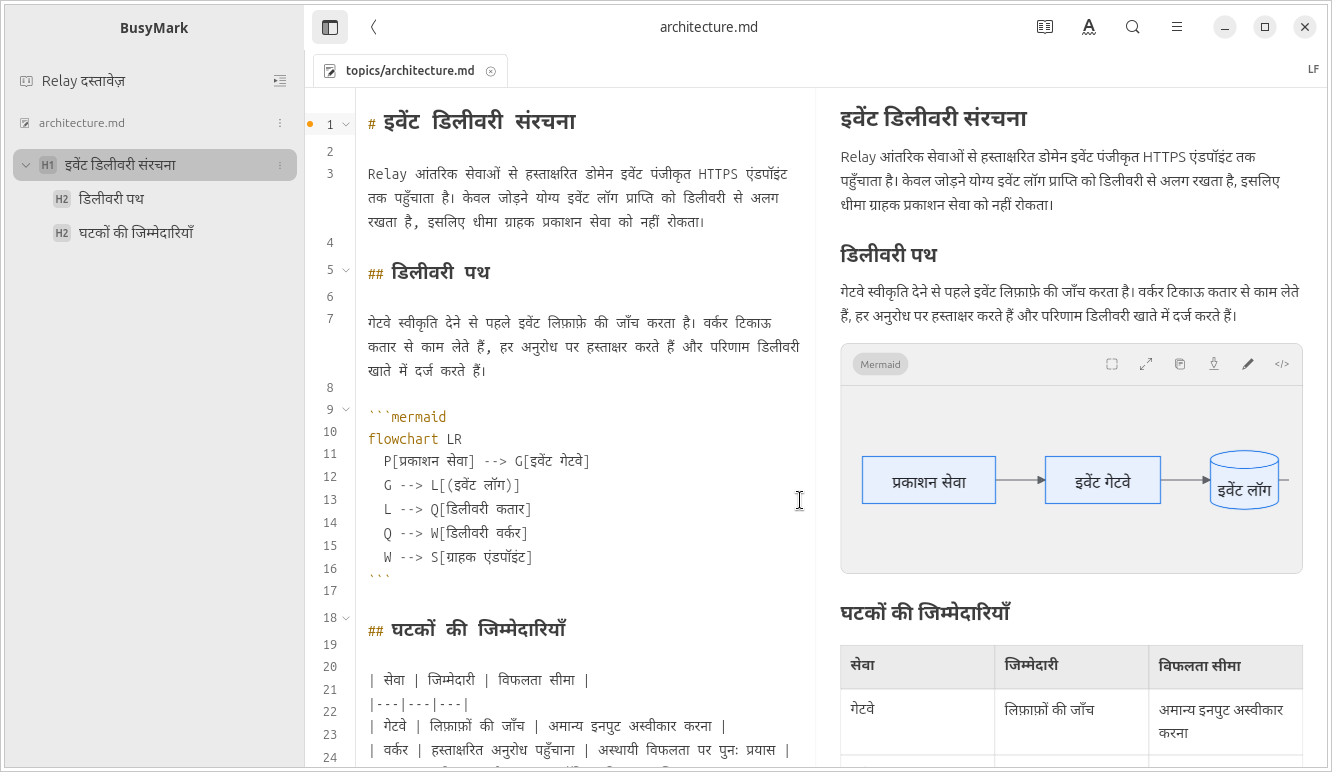Click the 'W --> S[ग्राहक एंडपॉइंट]' code line
This screenshot has height=772, width=1332.
pyautogui.click(x=458, y=557)
